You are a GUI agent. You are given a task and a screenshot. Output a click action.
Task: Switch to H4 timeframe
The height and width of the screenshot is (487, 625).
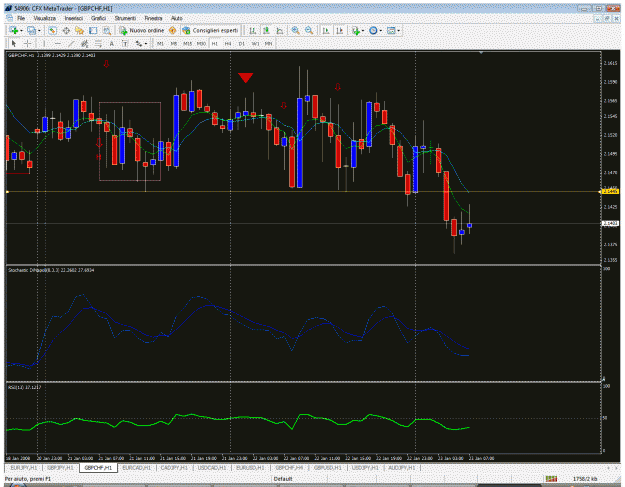point(228,43)
